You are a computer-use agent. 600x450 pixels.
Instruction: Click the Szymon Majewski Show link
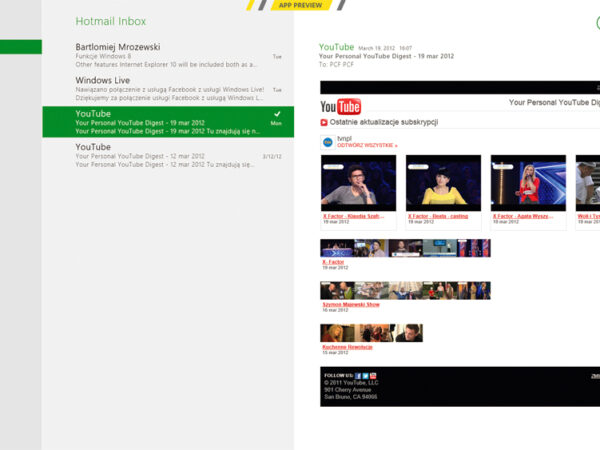(x=350, y=304)
